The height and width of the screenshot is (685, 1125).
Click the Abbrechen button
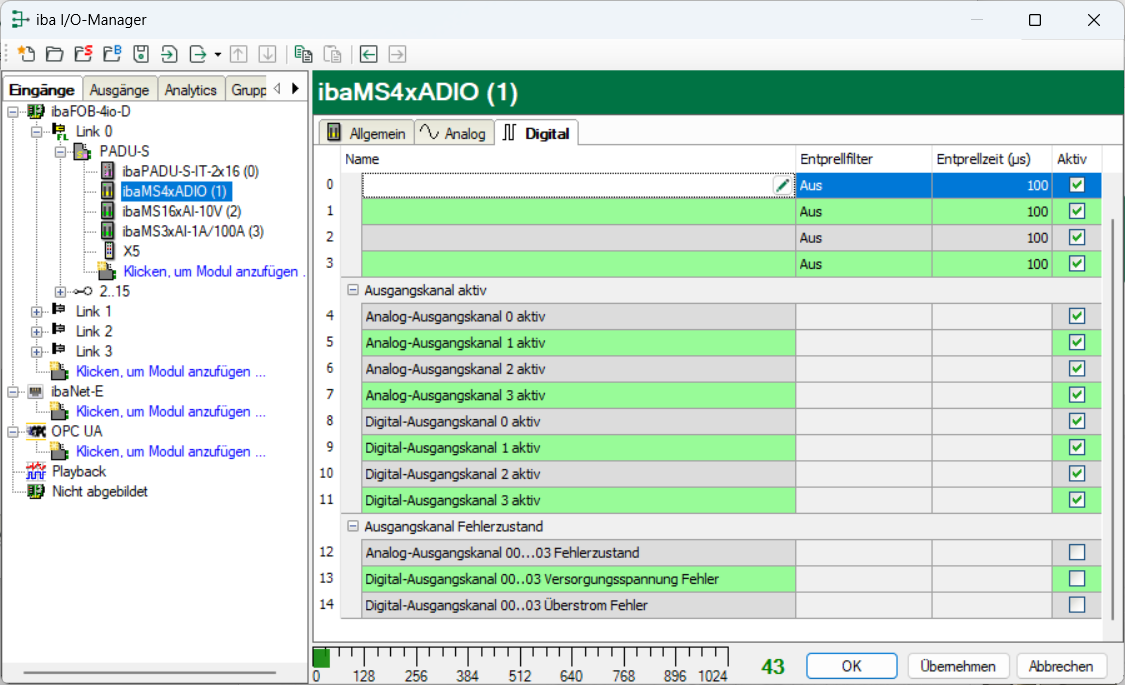click(1061, 666)
